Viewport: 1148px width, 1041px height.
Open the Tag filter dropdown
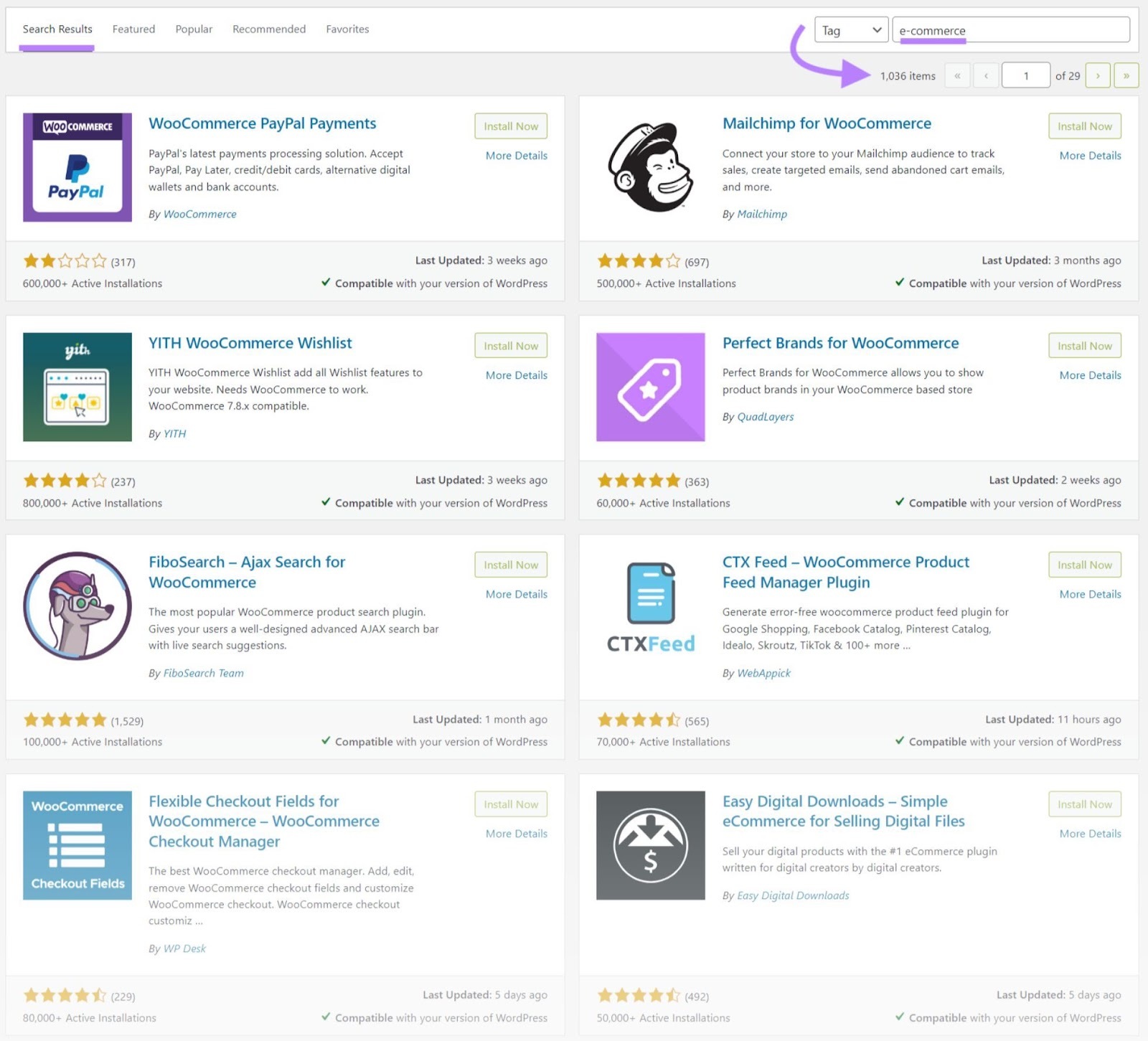tap(851, 30)
